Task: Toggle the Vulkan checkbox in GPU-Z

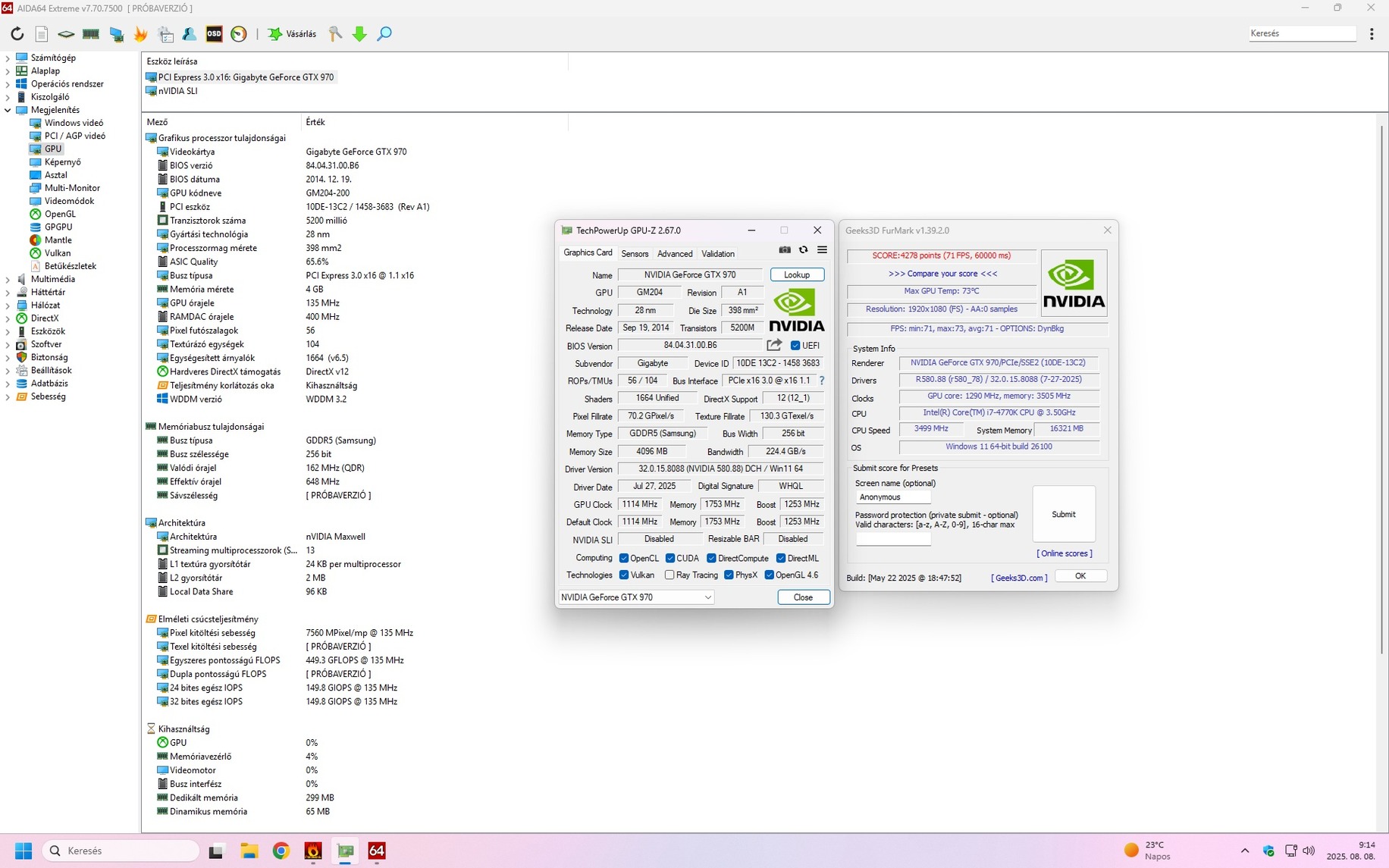Action: pyautogui.click(x=624, y=575)
